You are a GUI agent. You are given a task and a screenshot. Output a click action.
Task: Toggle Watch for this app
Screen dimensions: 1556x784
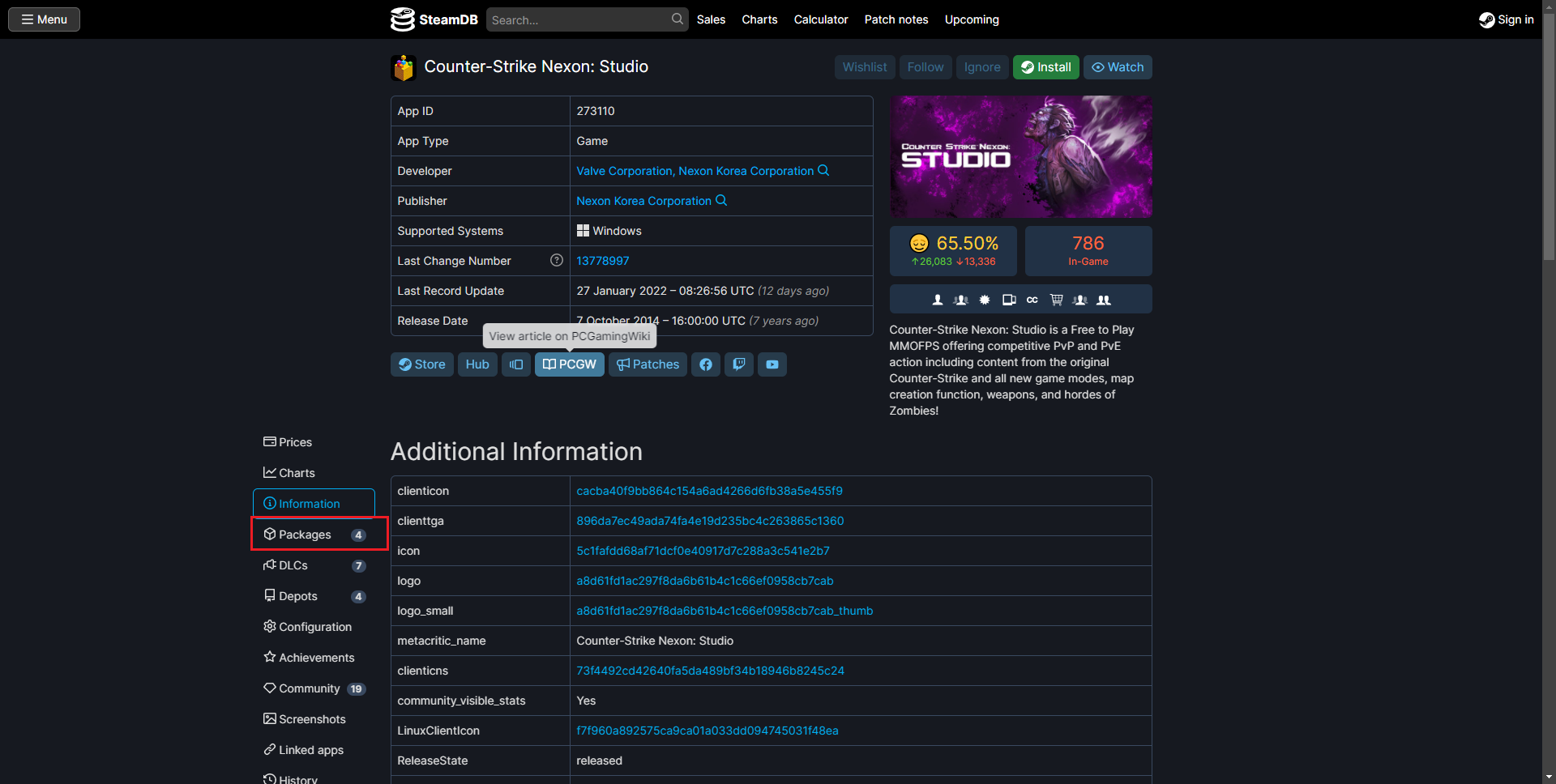pos(1118,67)
